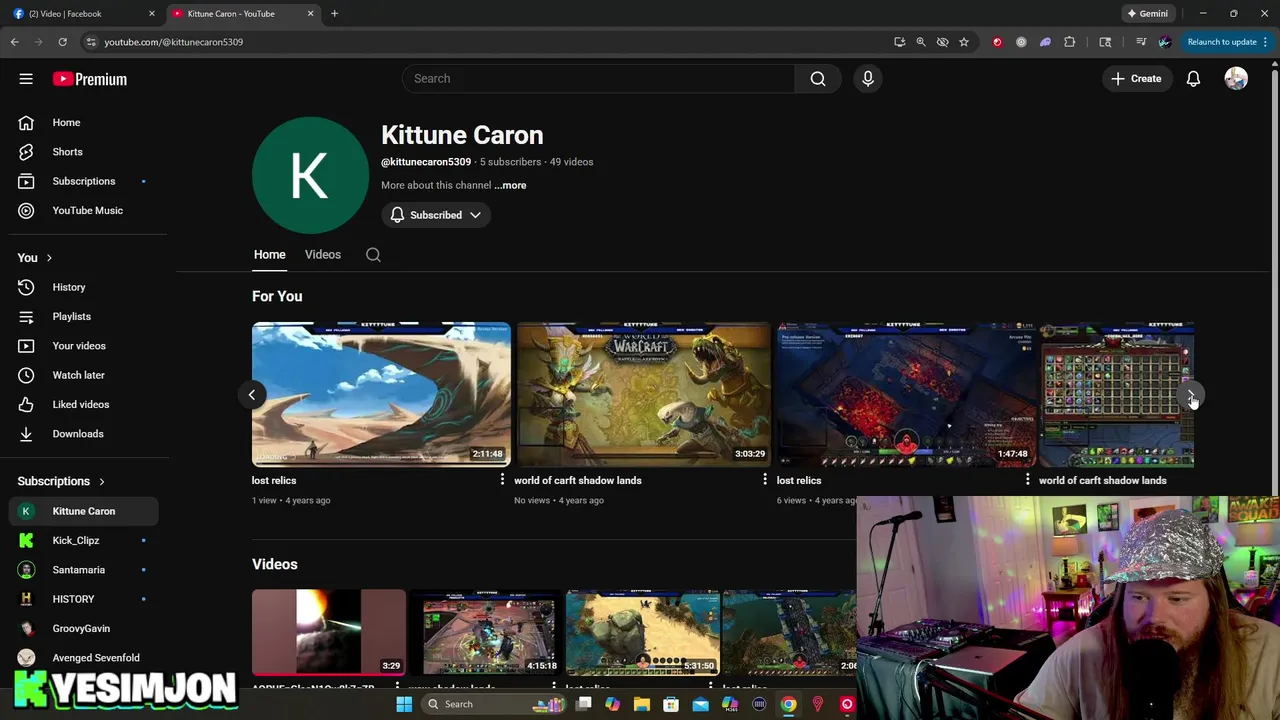Open GroovyGavin subscription channel
The image size is (1280, 720).
[84, 628]
